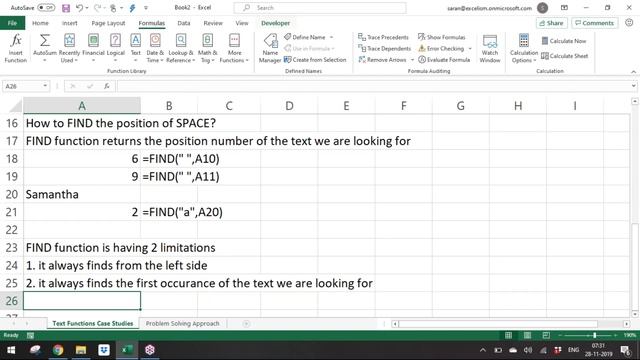The height and width of the screenshot is (360, 640).
Task: Open the Watch Window
Action: pos(490,48)
